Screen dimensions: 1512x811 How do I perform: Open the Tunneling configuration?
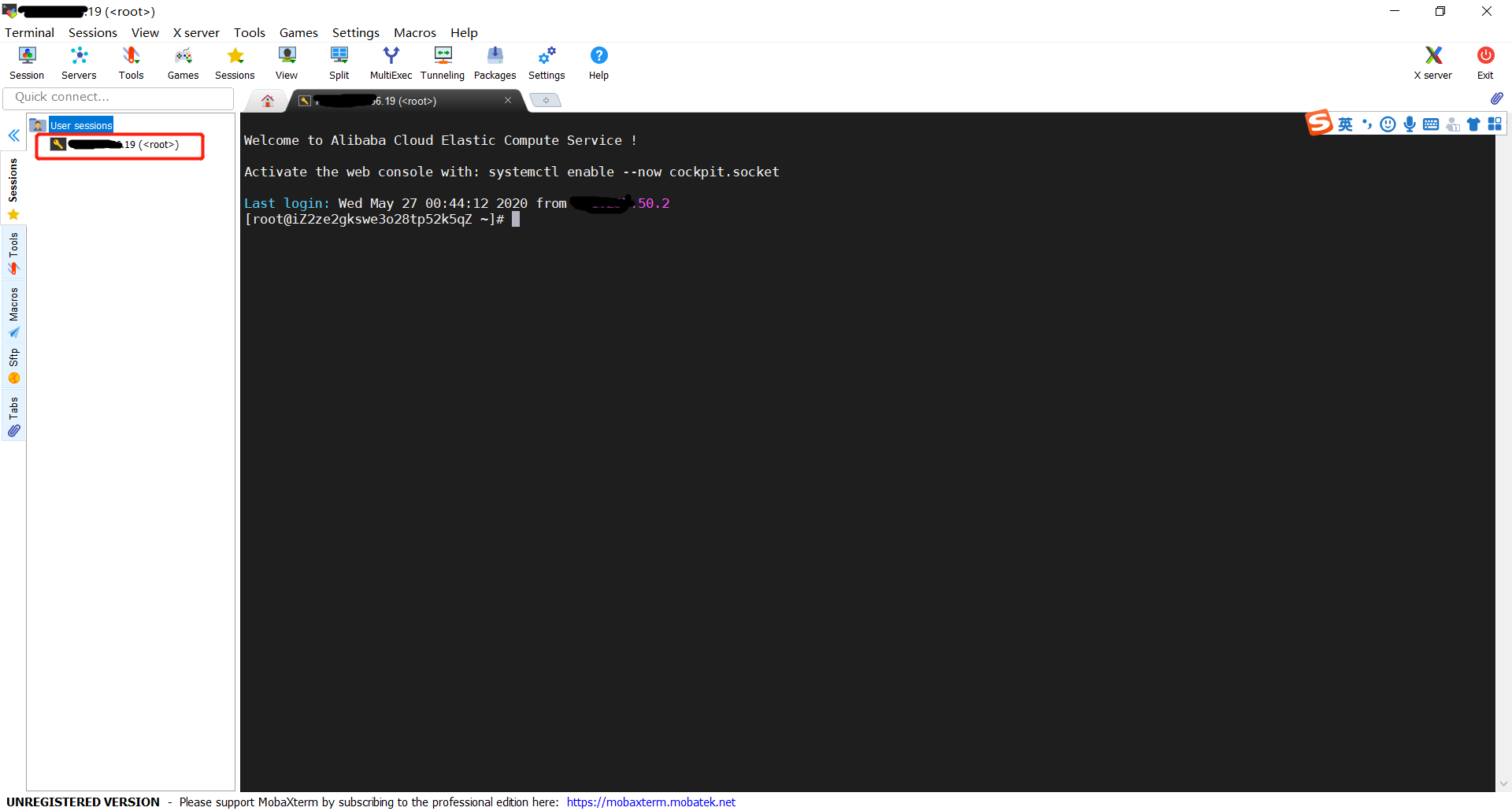point(442,62)
